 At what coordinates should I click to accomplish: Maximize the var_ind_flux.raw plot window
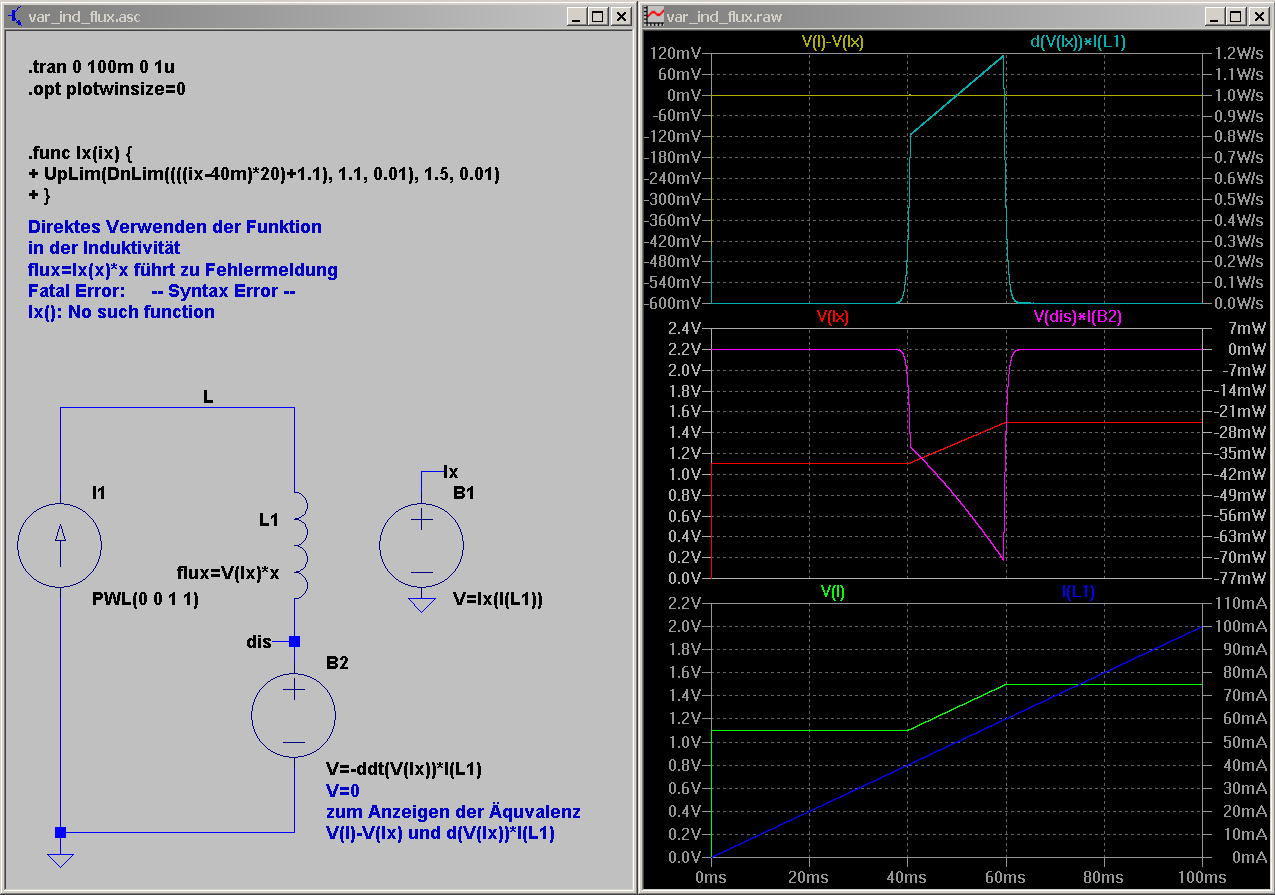coord(1236,17)
